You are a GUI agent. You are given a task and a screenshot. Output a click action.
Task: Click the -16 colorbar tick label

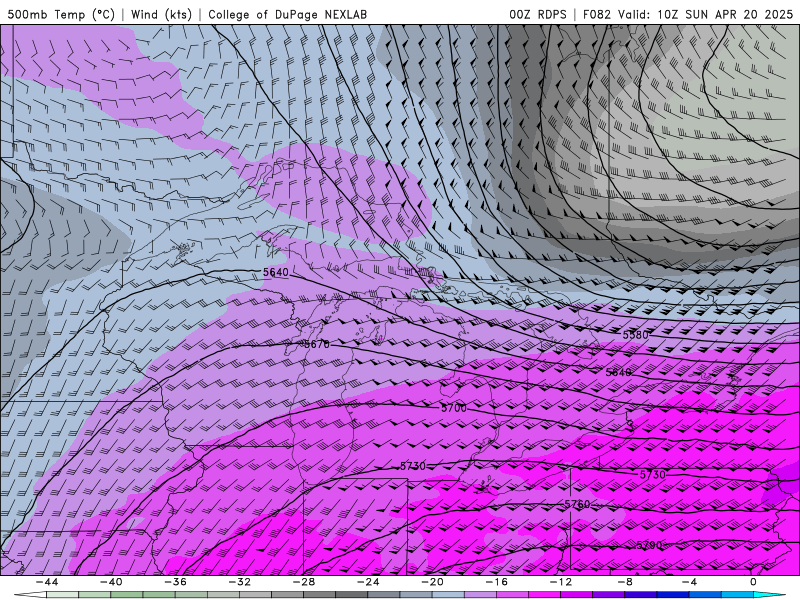pyautogui.click(x=496, y=582)
